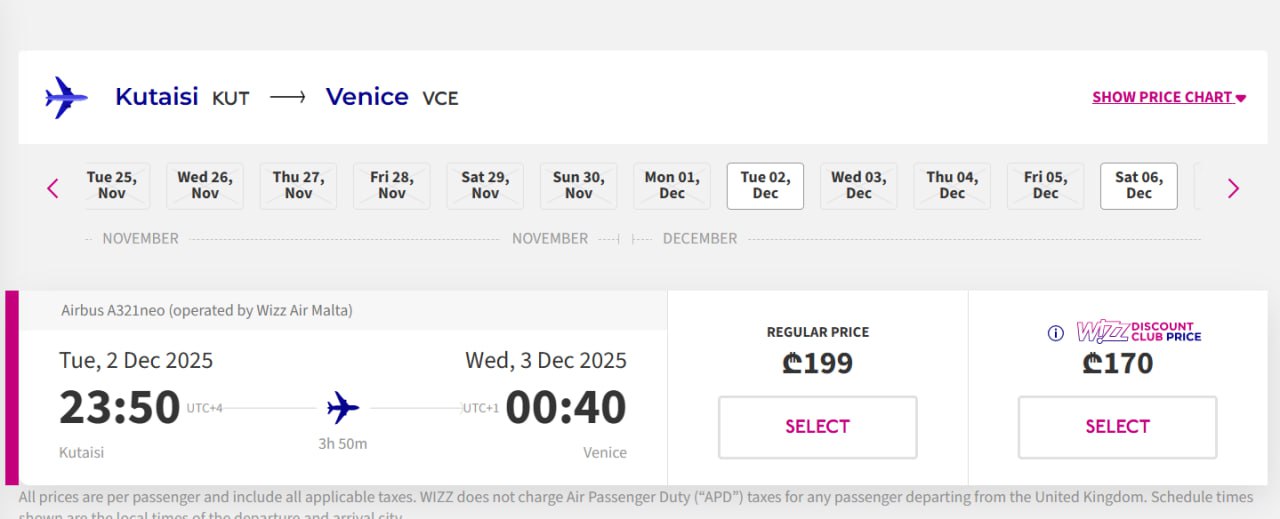
Task: Go to next dates with right arrow
Action: click(x=1233, y=187)
